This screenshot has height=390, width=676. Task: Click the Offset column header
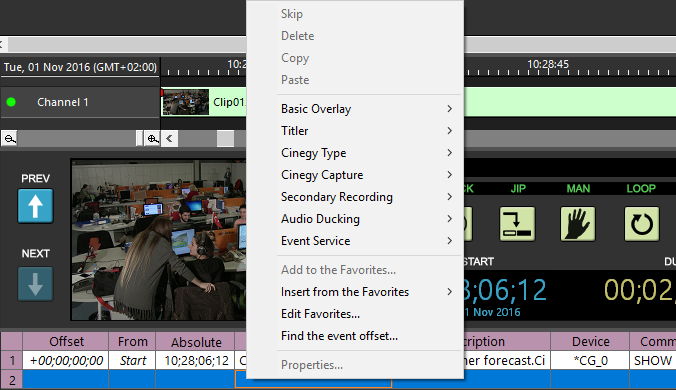[66, 342]
